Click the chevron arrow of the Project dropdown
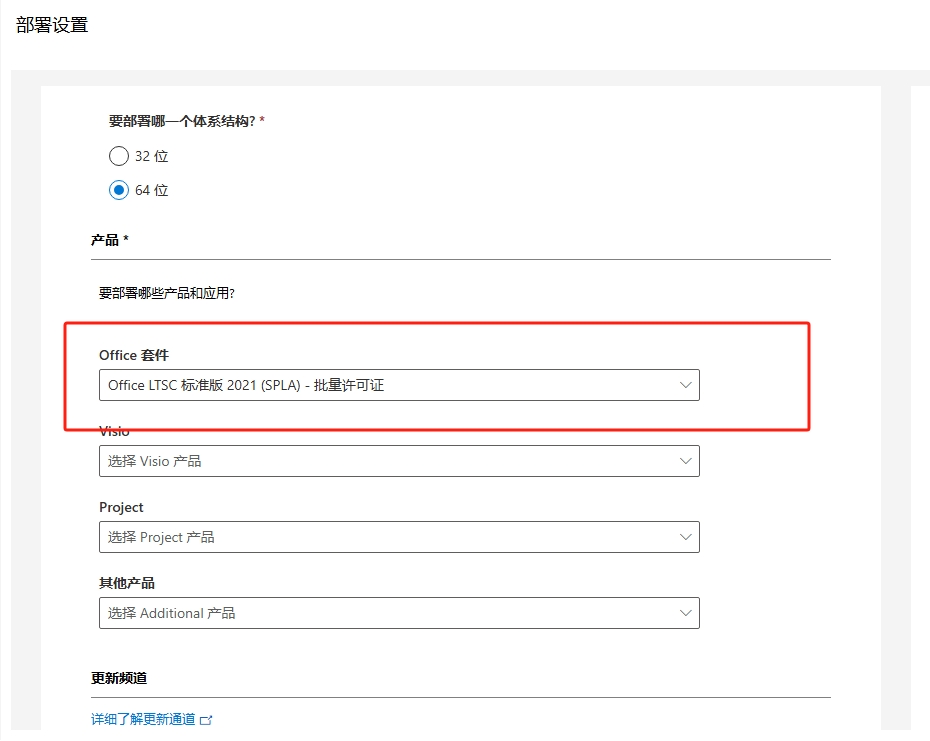 [686, 537]
